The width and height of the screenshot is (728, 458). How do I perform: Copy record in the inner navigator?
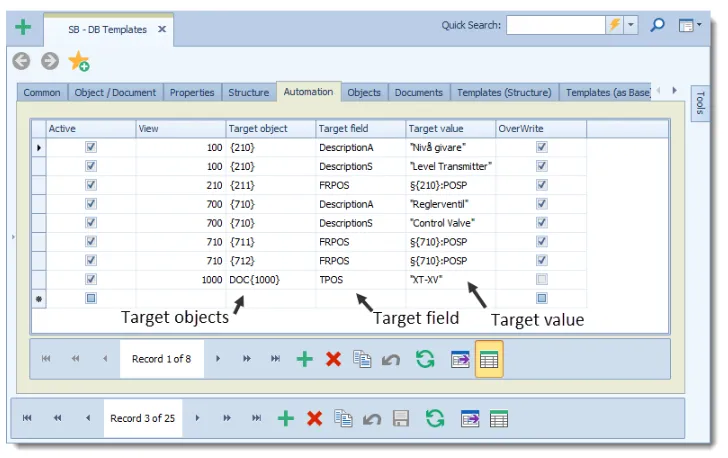[362, 359]
